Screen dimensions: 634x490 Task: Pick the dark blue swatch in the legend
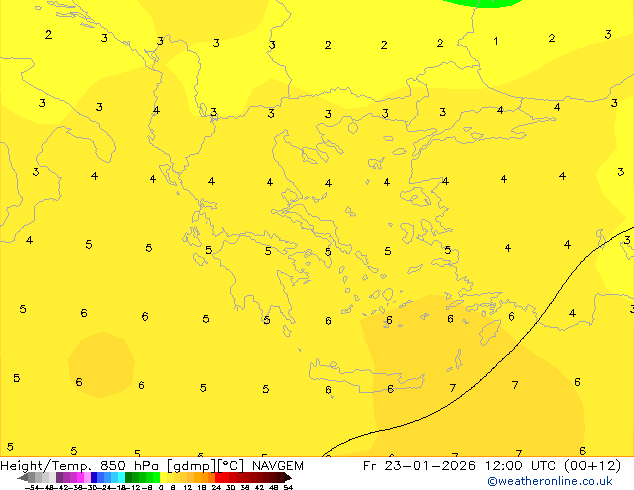click(94, 477)
